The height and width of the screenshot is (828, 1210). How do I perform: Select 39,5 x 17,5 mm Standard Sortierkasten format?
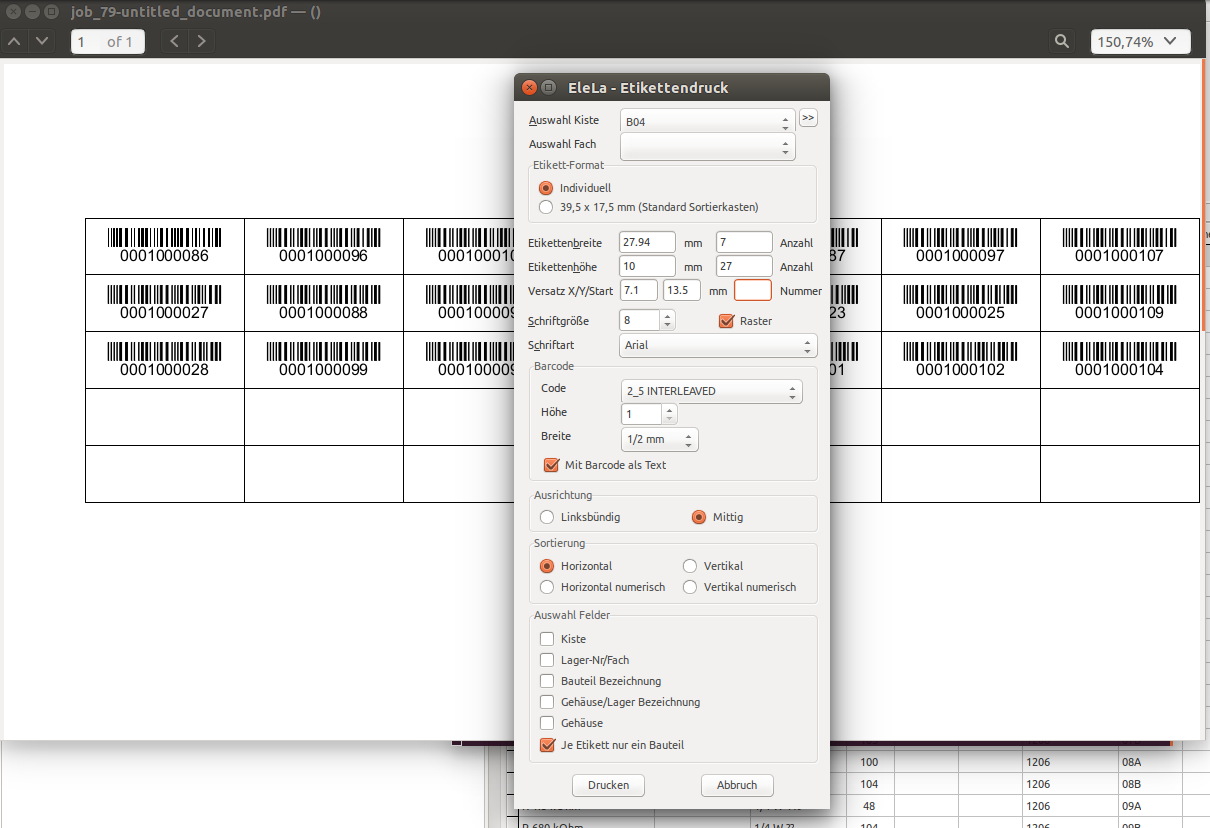pyautogui.click(x=648, y=207)
